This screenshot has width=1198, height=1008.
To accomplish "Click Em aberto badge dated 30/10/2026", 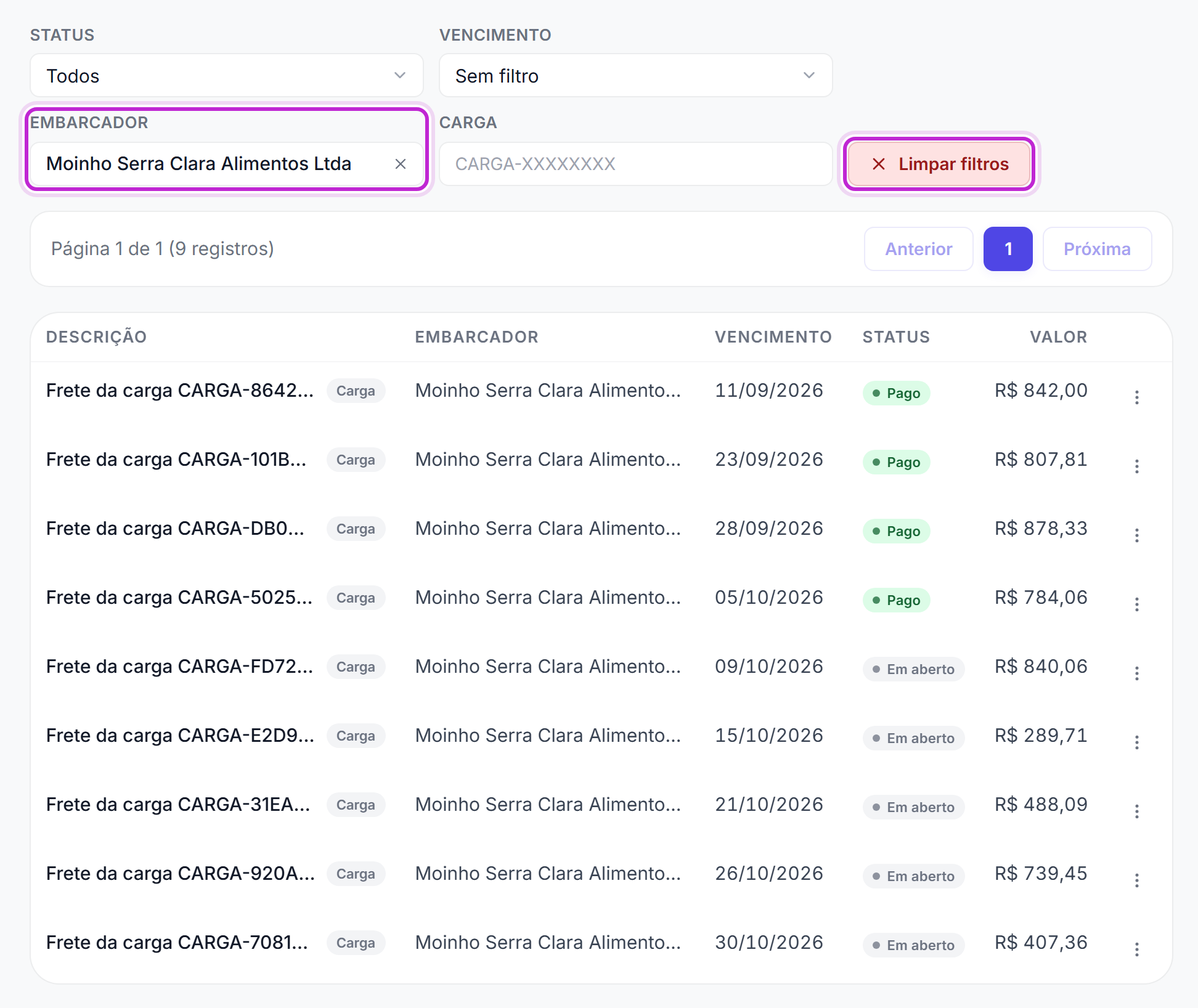I will (913, 945).
